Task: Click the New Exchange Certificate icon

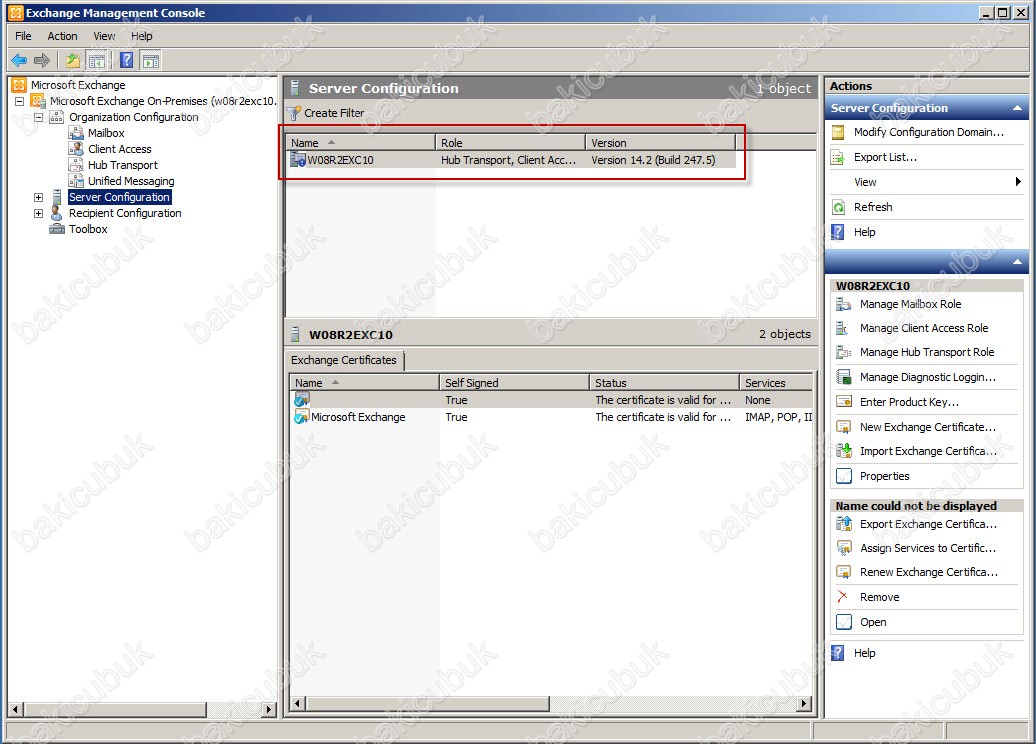Action: point(844,427)
